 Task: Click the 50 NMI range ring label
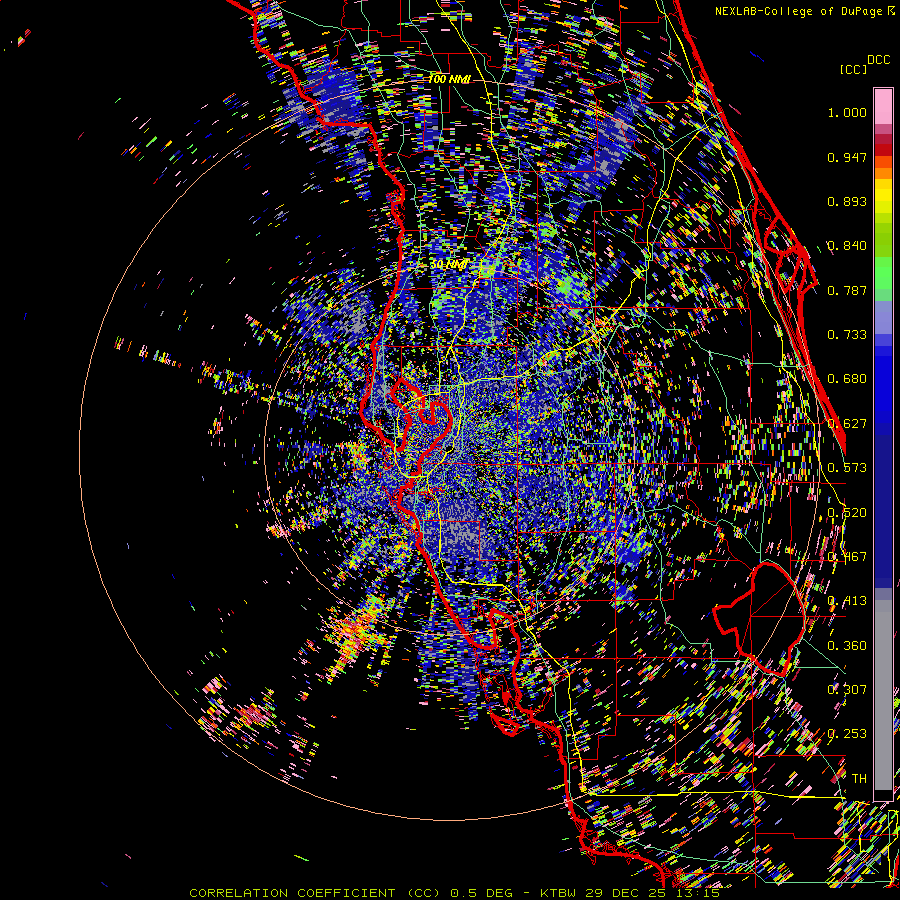tap(449, 265)
